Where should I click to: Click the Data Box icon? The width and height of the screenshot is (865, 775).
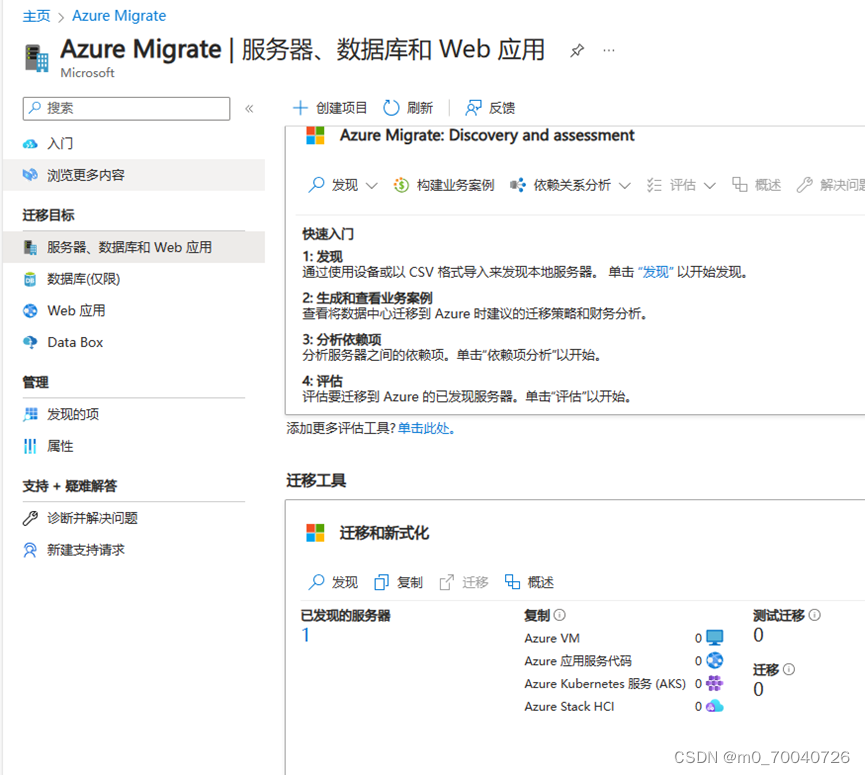30,343
